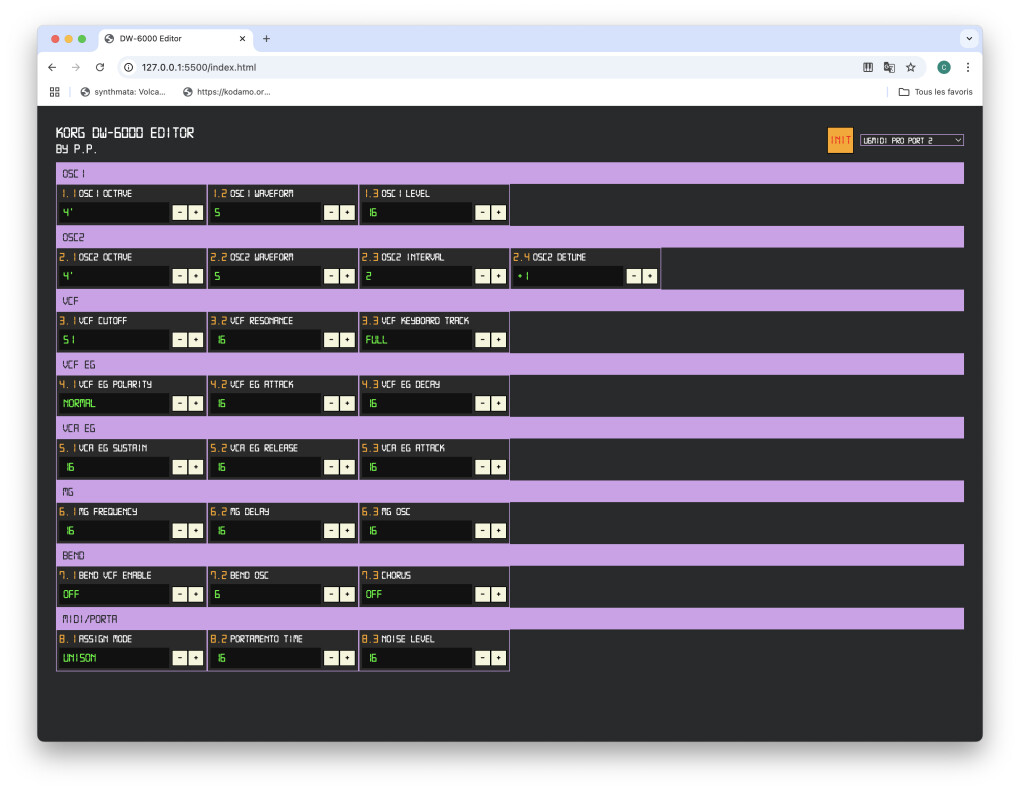This screenshot has height=791, width=1020.
Task: Open the UMIDI PRO PORT 2 dropdown
Action: pyautogui.click(x=911, y=141)
